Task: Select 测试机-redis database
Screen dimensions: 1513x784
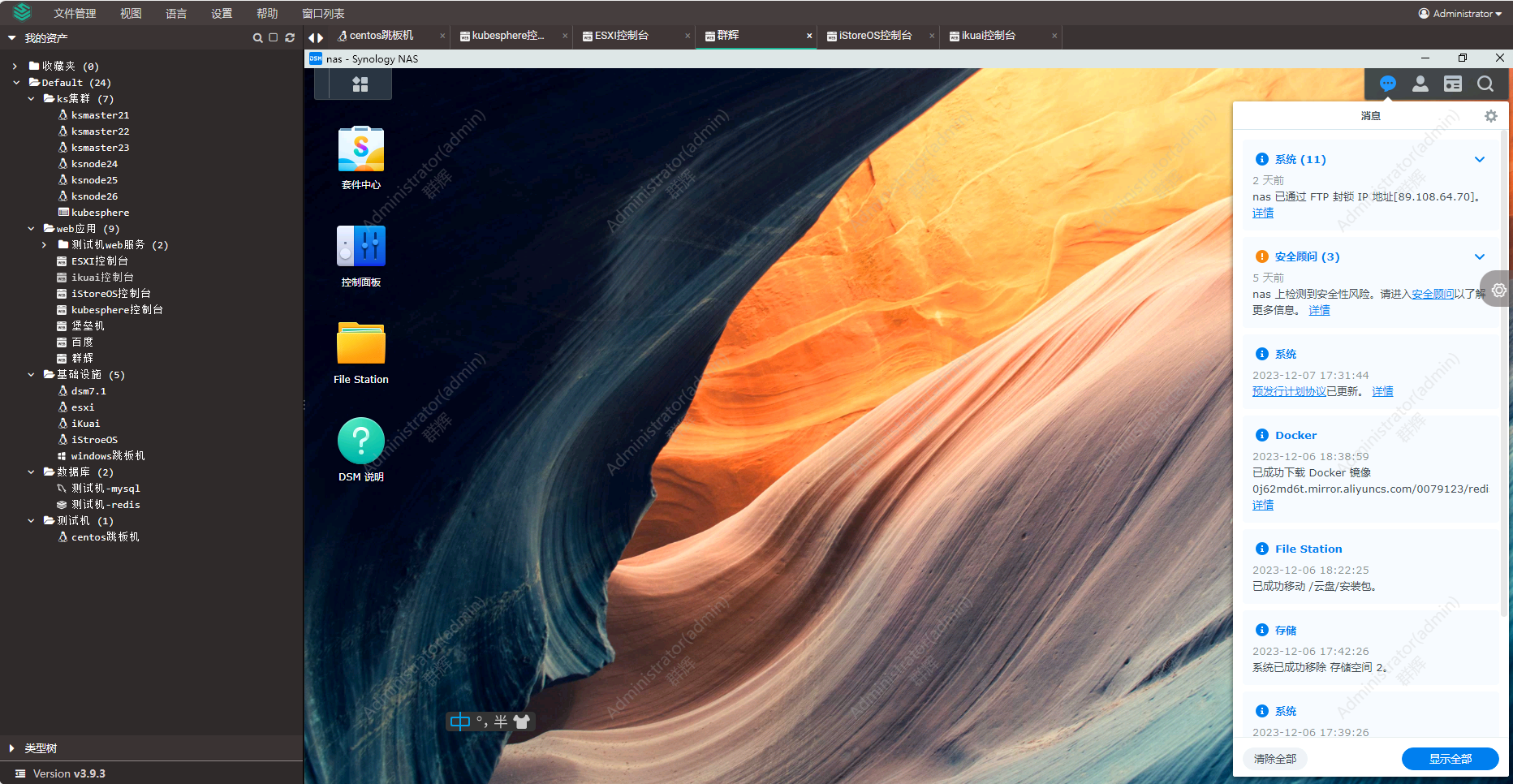Action: [106, 505]
